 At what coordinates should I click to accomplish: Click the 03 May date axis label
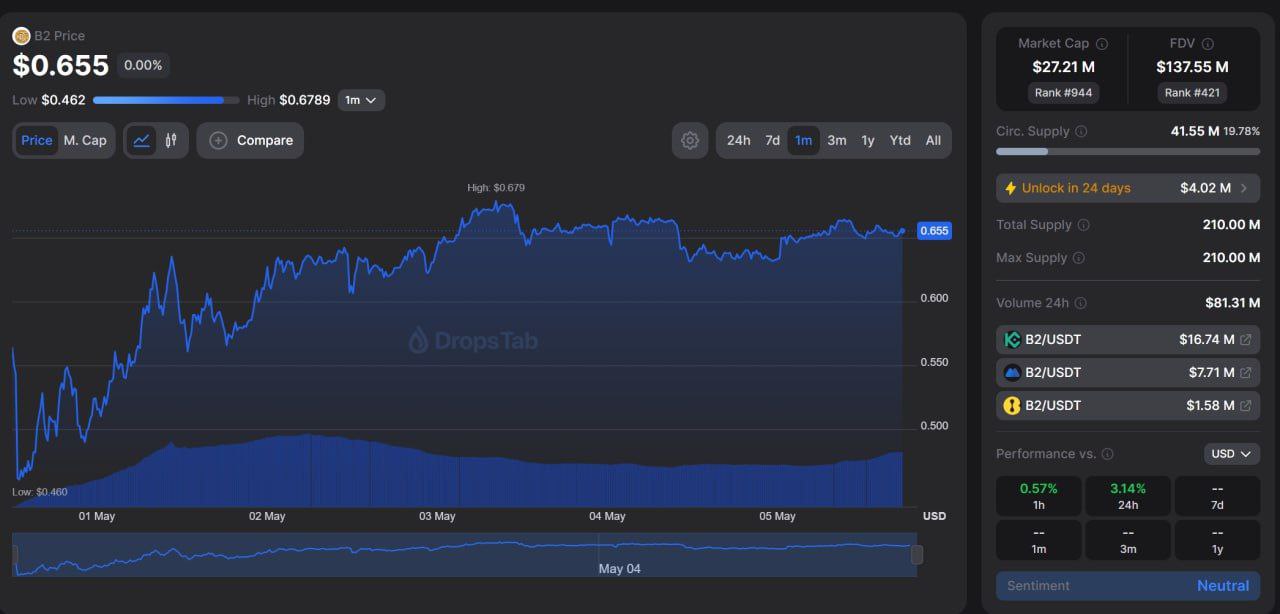[437, 517]
